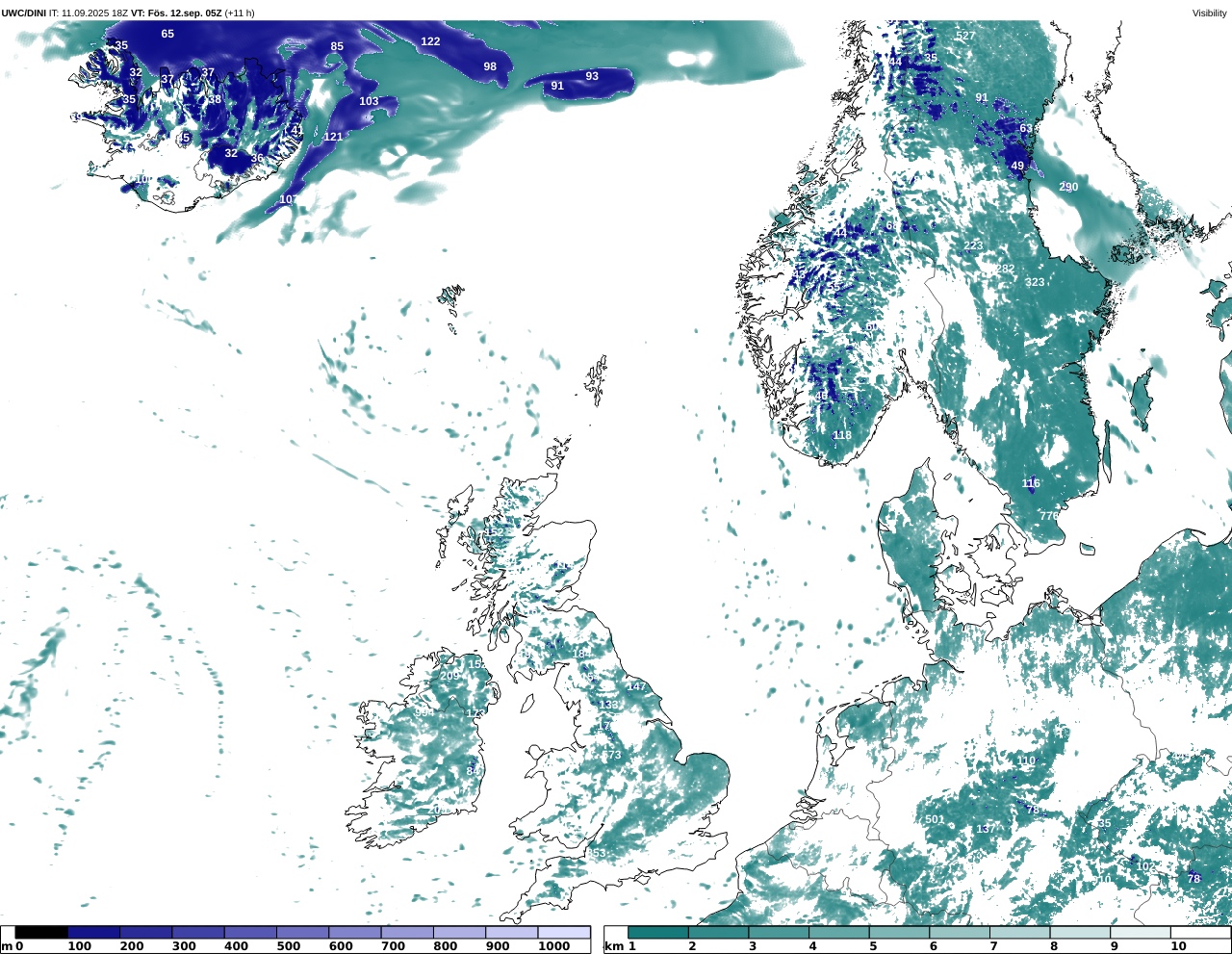Click the value '527' in northern Sweden
1232x954 pixels.
(x=965, y=36)
